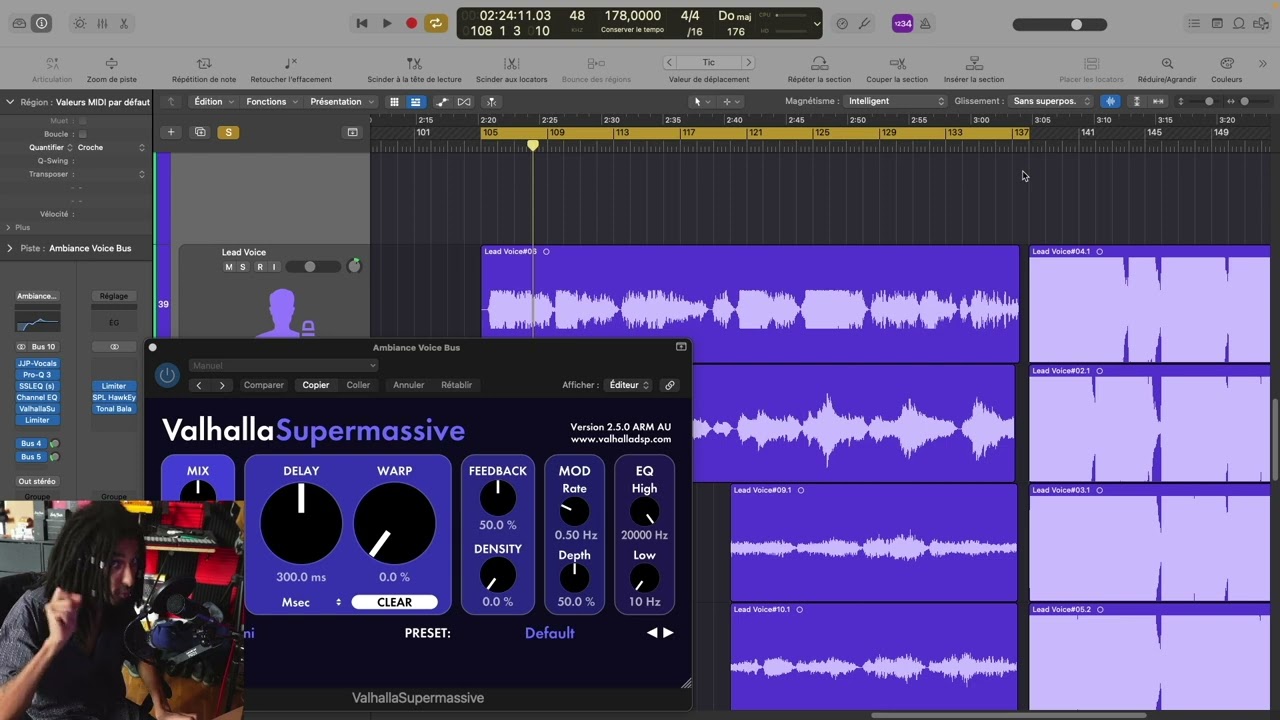Collapse the Région Valeurs MIDI par défaut section
This screenshot has width=1280, height=720.
pos(10,101)
